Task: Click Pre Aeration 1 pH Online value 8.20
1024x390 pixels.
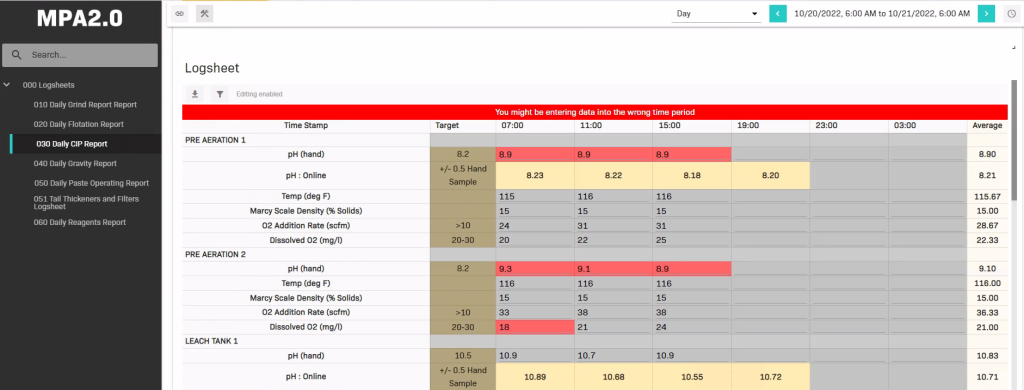Action: 770,176
